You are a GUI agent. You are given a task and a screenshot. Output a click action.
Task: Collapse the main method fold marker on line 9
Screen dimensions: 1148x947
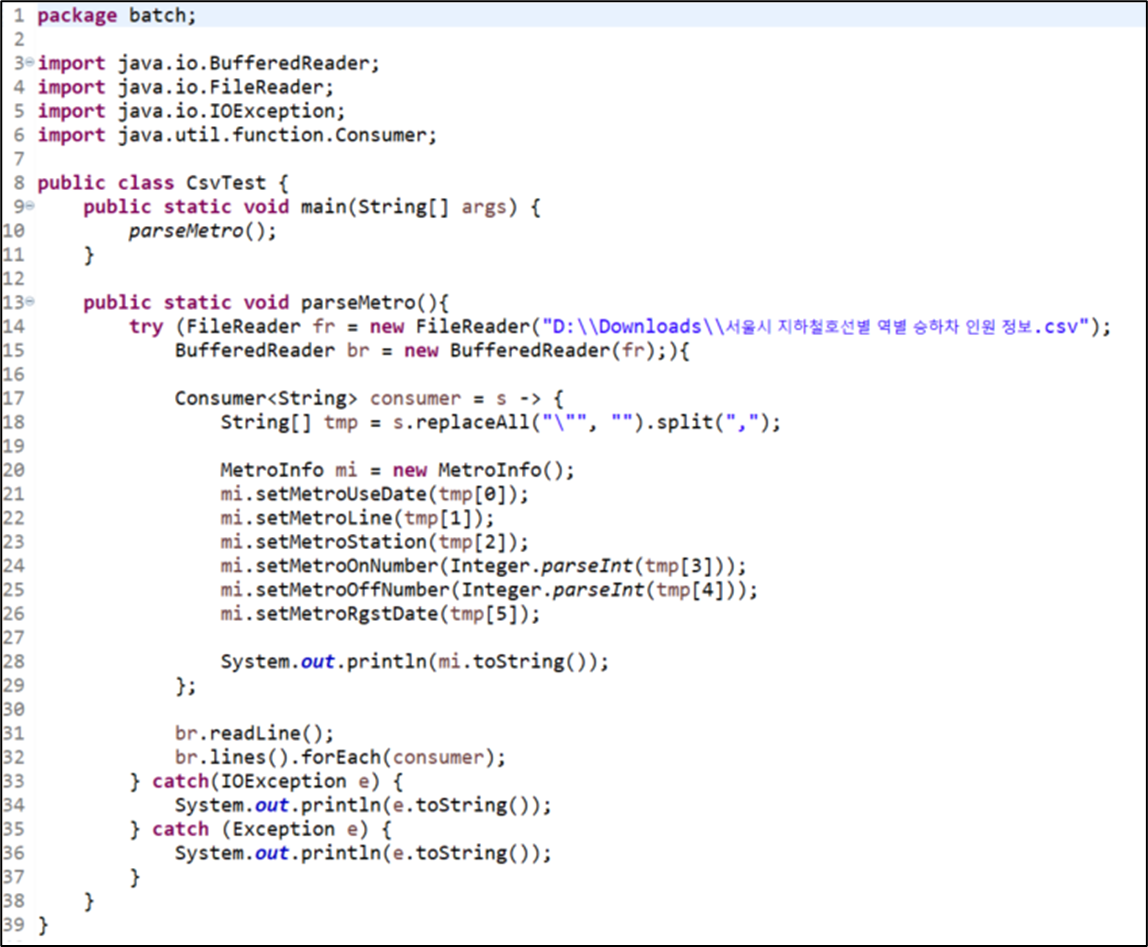30,206
